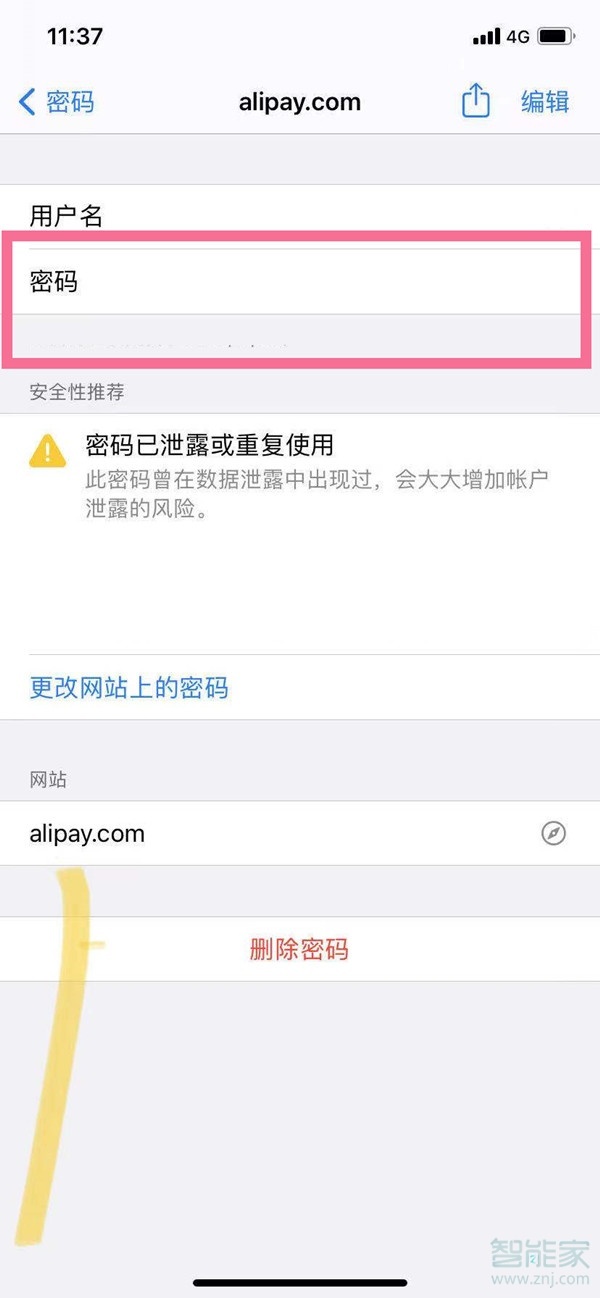Tap the share icon in navigation bar

coord(476,100)
